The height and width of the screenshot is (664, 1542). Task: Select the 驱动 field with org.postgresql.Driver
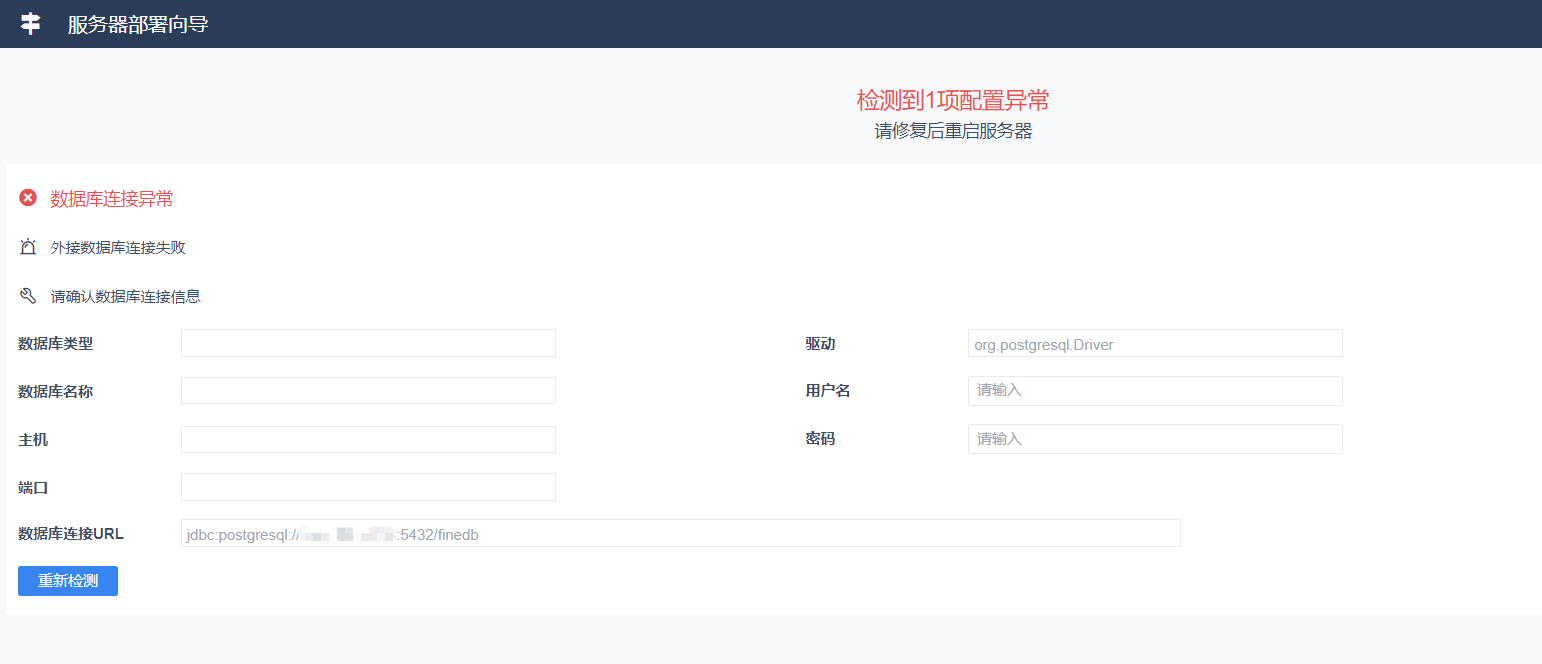pos(1155,343)
